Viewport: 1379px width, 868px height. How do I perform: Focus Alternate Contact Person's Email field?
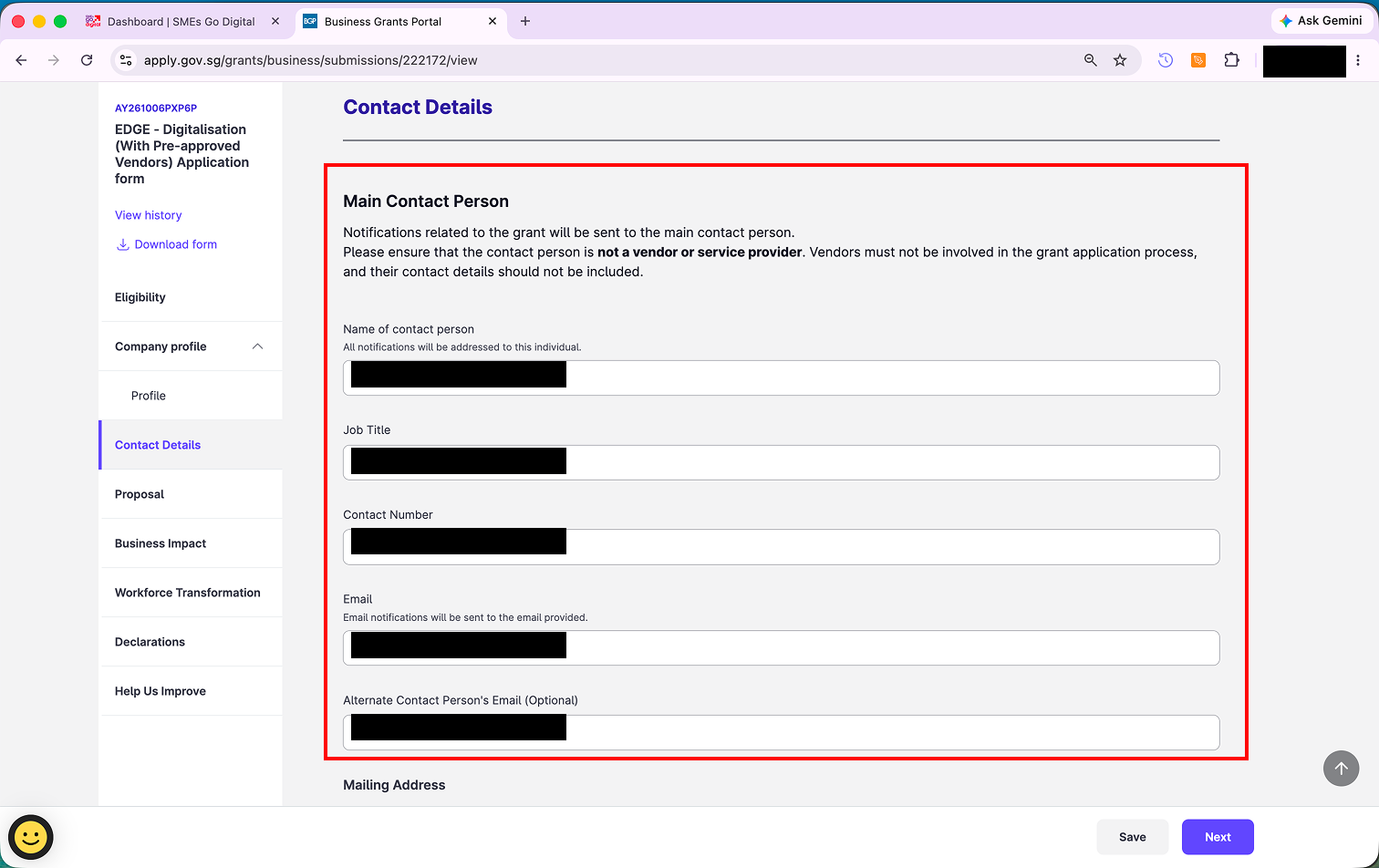[x=781, y=732]
